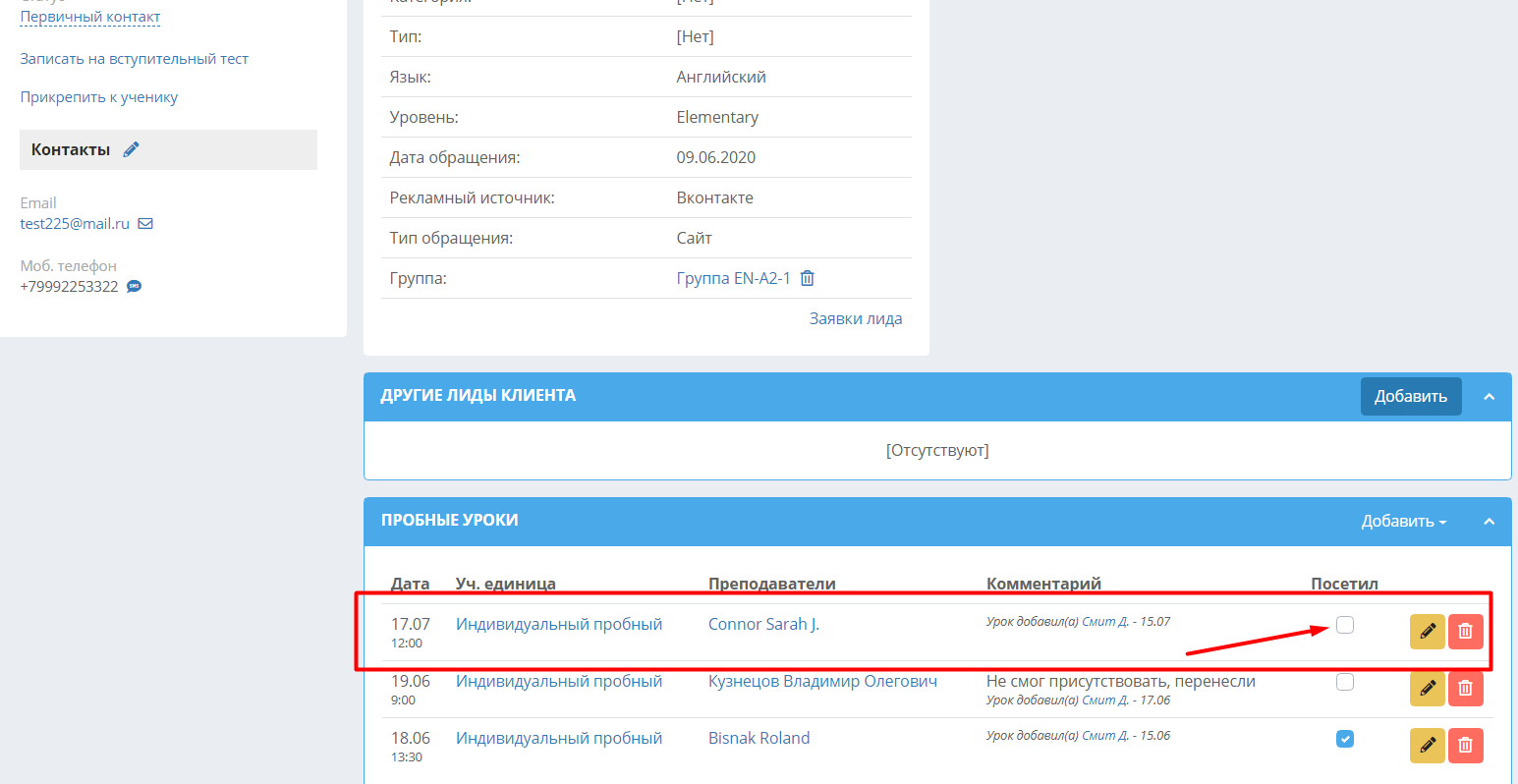Viewport: 1518px width, 784px height.
Task: Edit the 17.07 trial lesson with the pencil button
Action: (1428, 632)
